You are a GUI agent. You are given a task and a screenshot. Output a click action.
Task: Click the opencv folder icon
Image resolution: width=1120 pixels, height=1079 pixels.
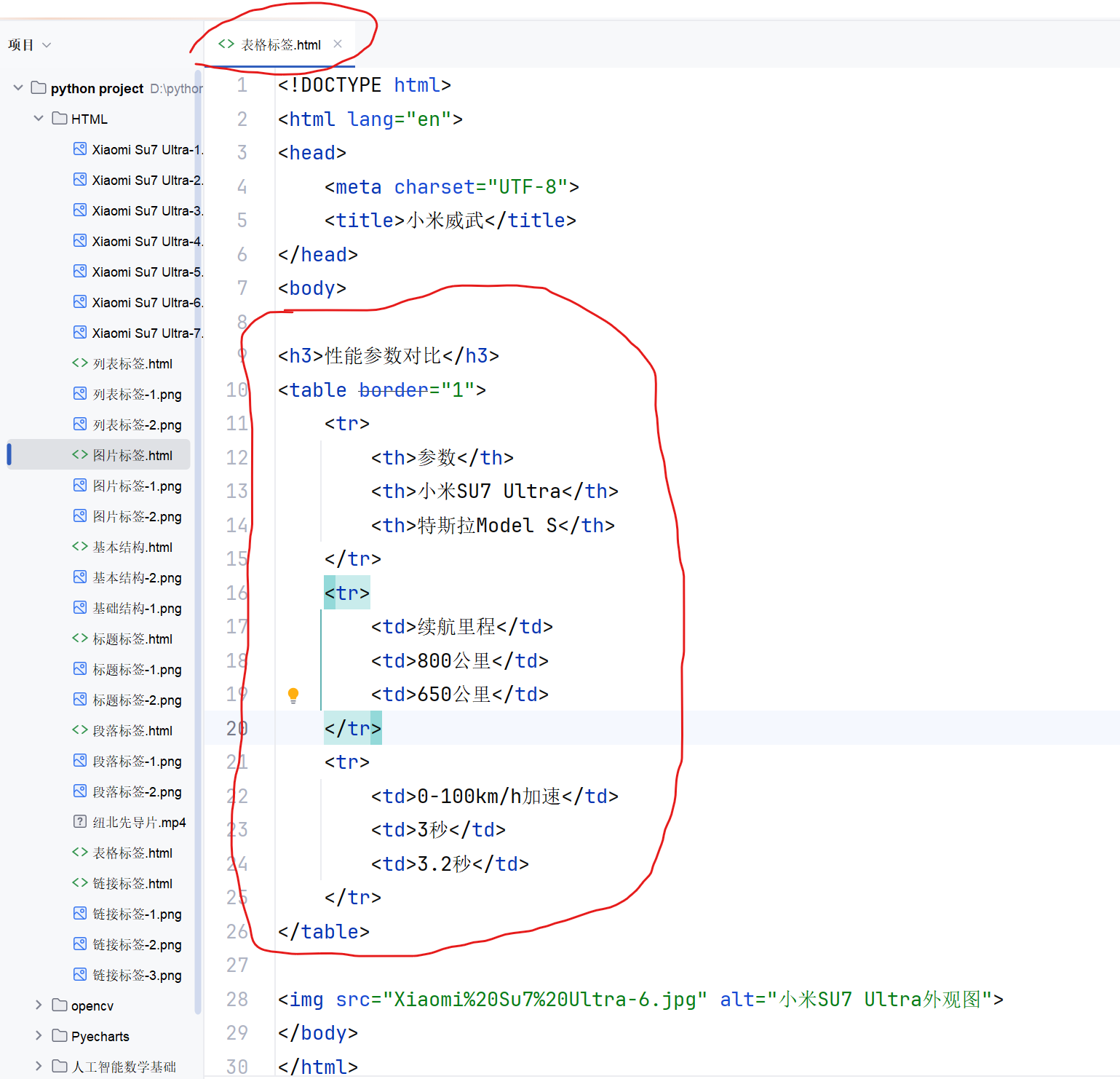[60, 1005]
